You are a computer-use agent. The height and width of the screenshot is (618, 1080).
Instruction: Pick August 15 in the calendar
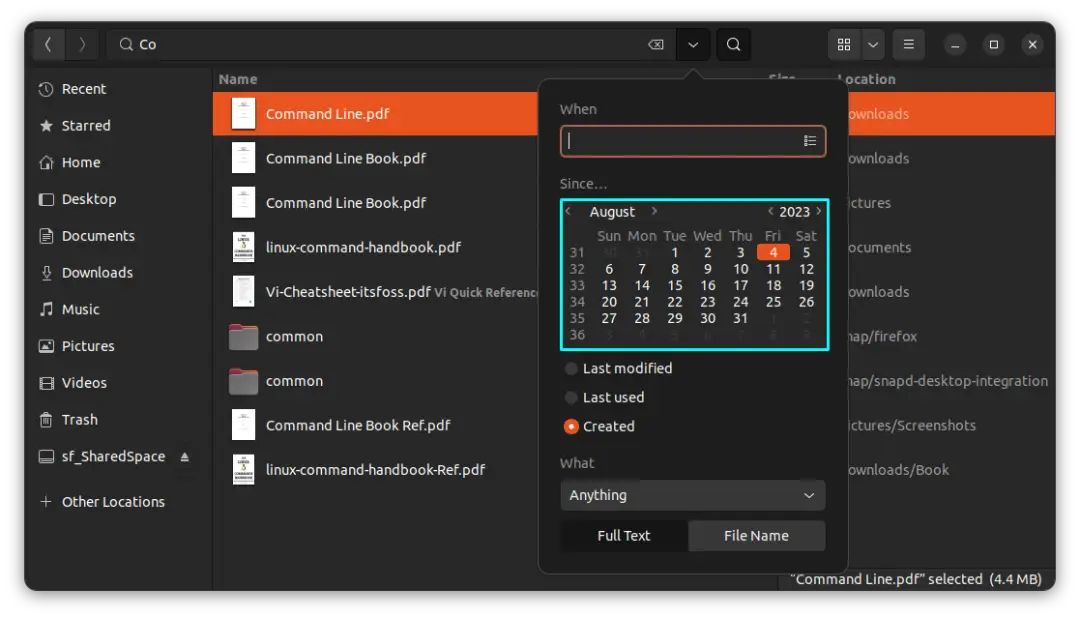point(675,285)
